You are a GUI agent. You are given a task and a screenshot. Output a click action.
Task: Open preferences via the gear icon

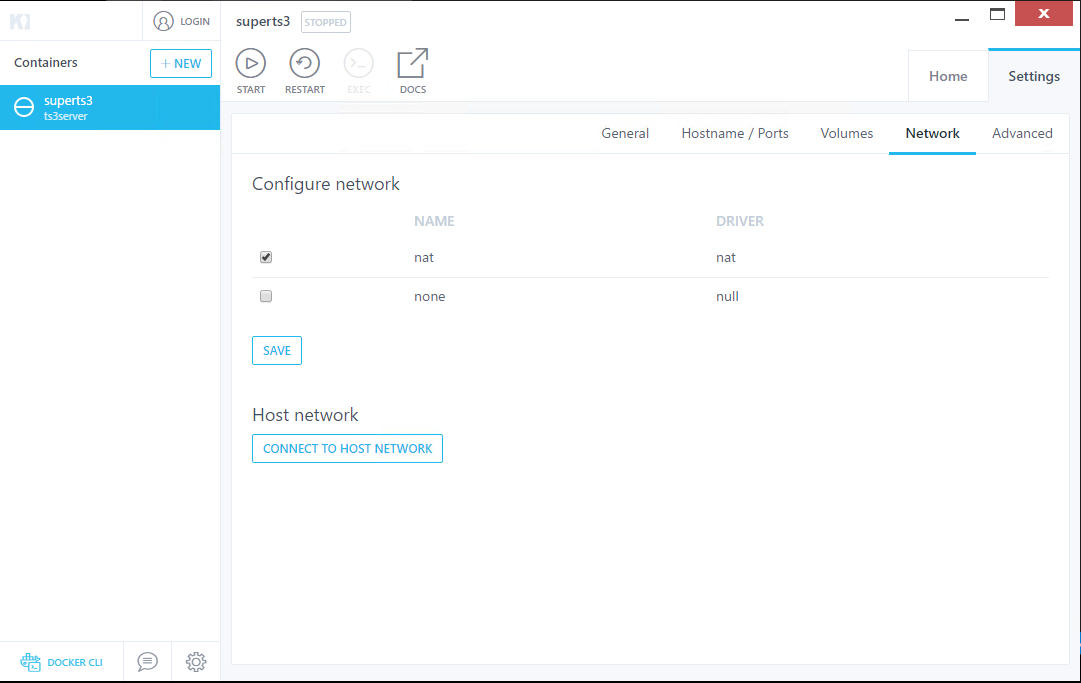(196, 662)
